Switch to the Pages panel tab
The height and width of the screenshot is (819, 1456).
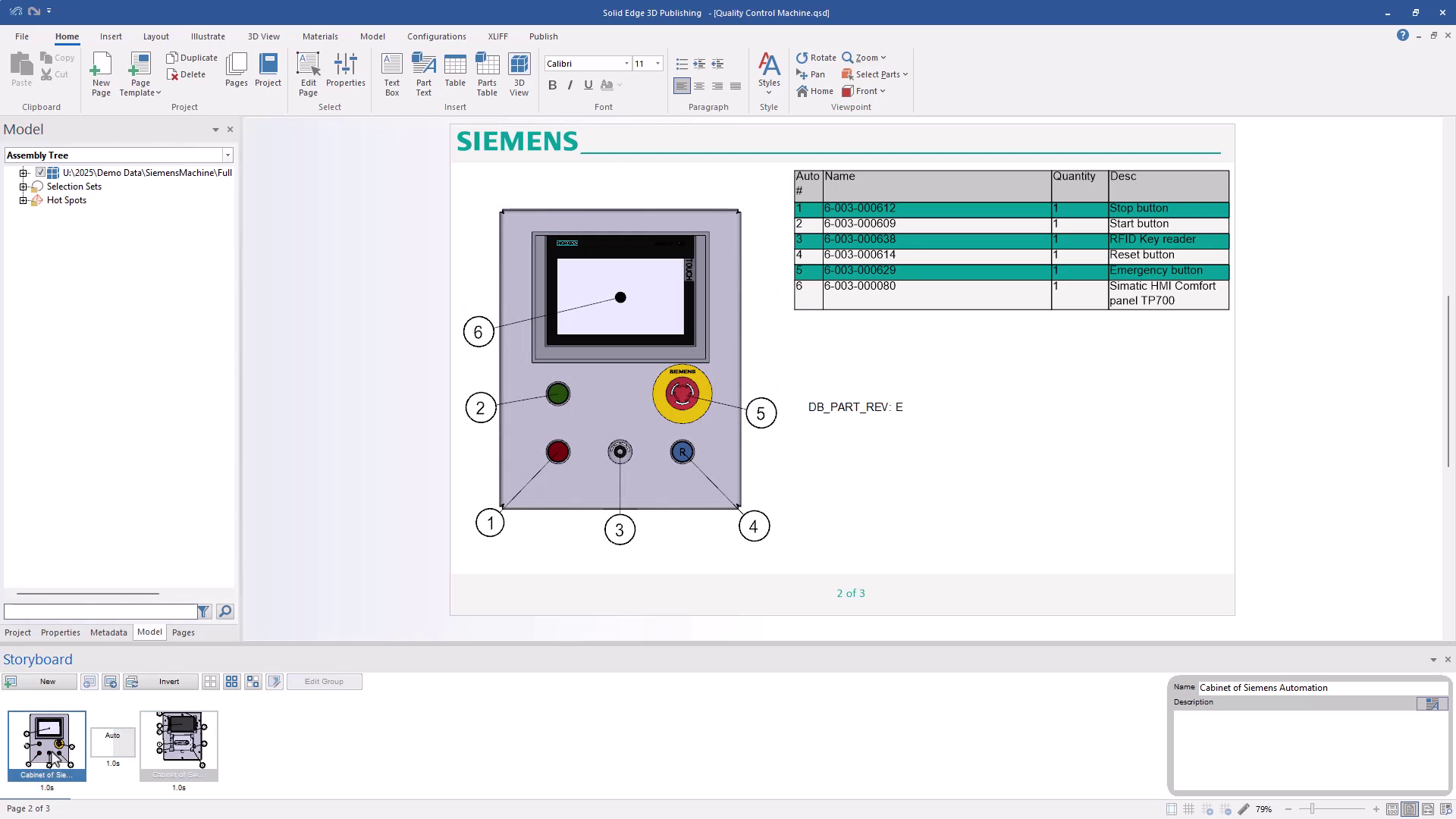(x=183, y=632)
